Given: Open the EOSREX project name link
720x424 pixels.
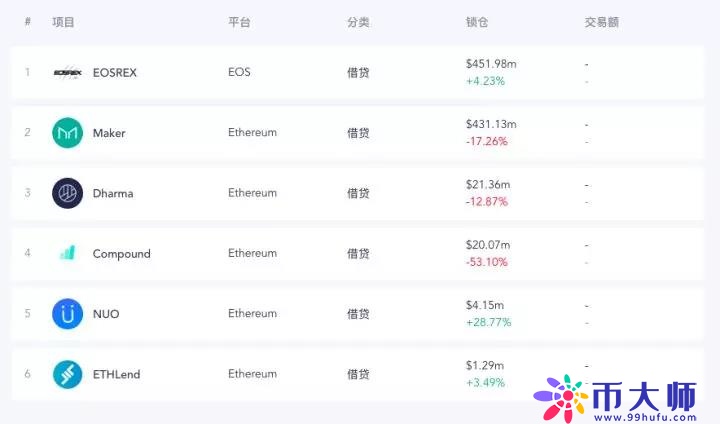Looking at the screenshot, I should tap(115, 73).
